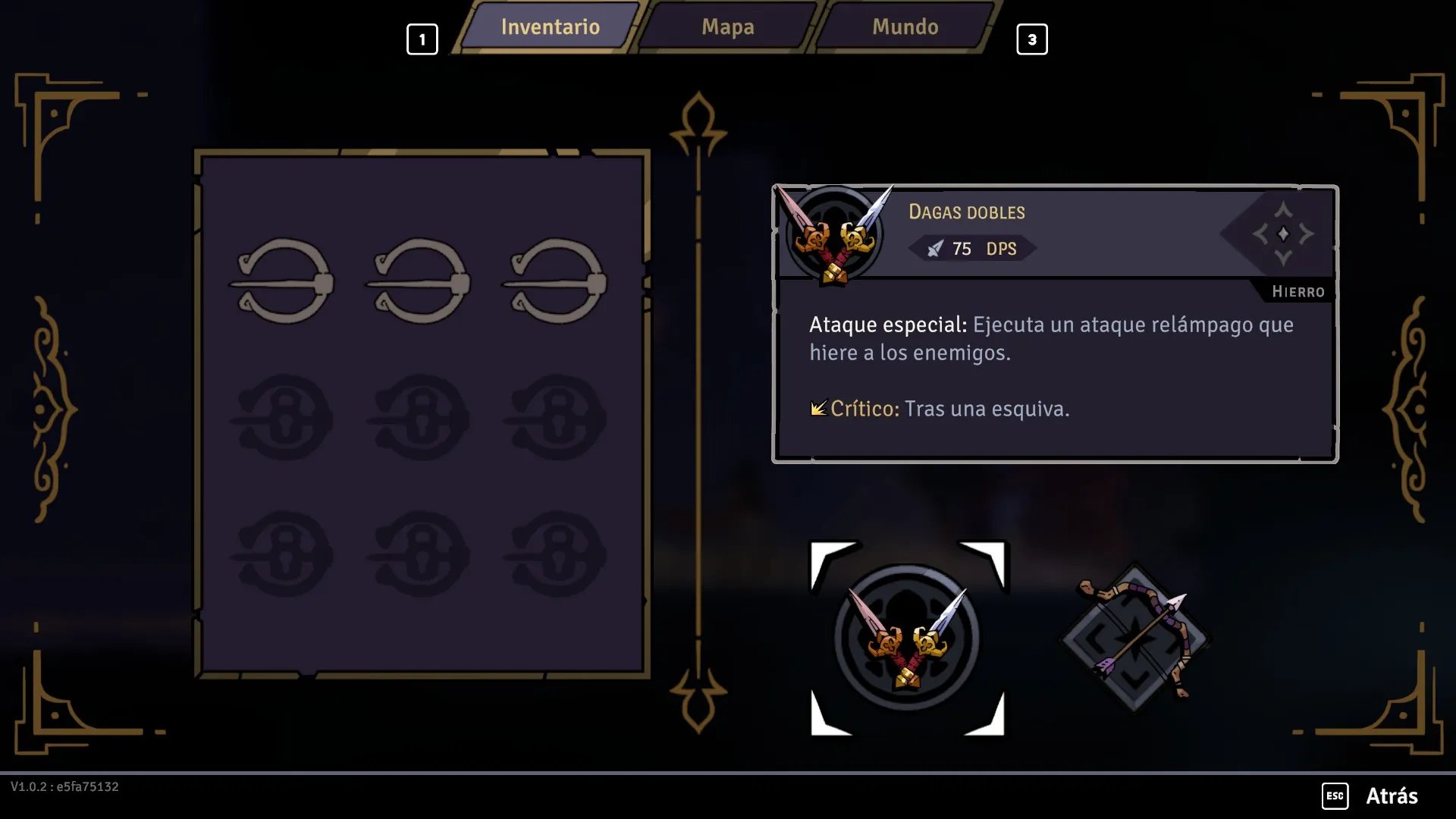Click the ESC key icon
The height and width of the screenshot is (819, 1456).
[x=1335, y=795]
